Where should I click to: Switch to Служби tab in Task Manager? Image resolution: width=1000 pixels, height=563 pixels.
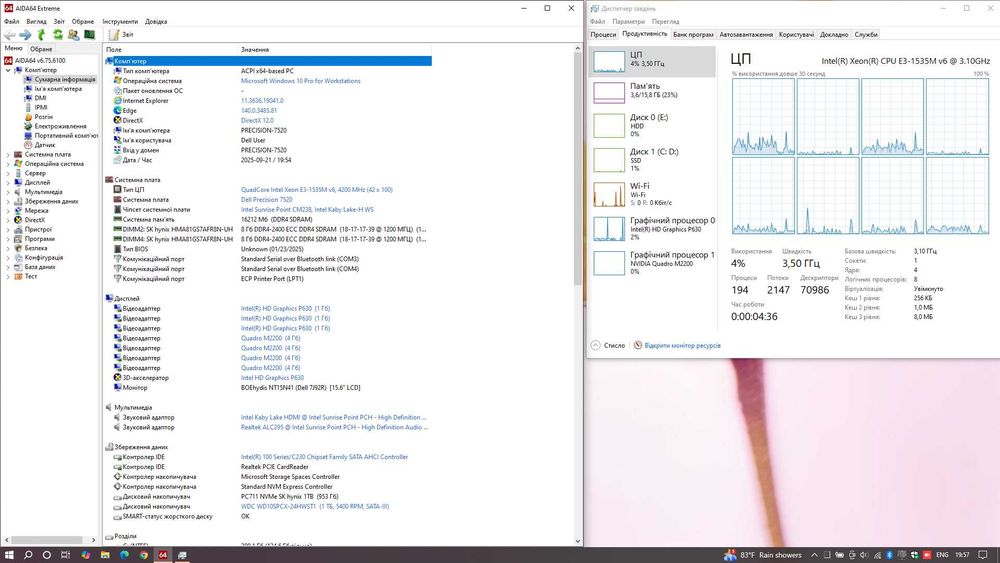pyautogui.click(x=866, y=34)
